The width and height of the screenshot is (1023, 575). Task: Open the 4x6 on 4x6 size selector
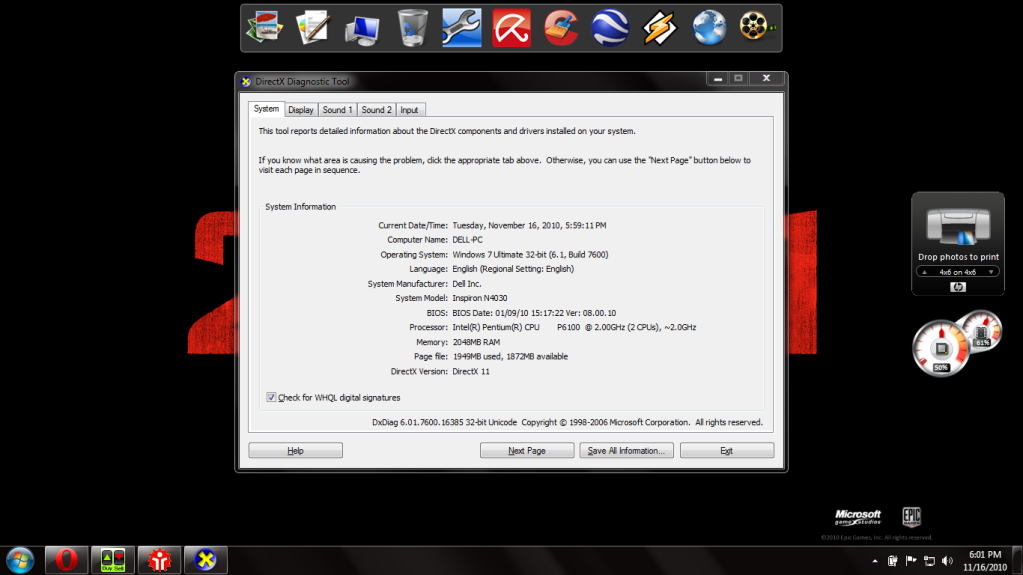(x=957, y=272)
